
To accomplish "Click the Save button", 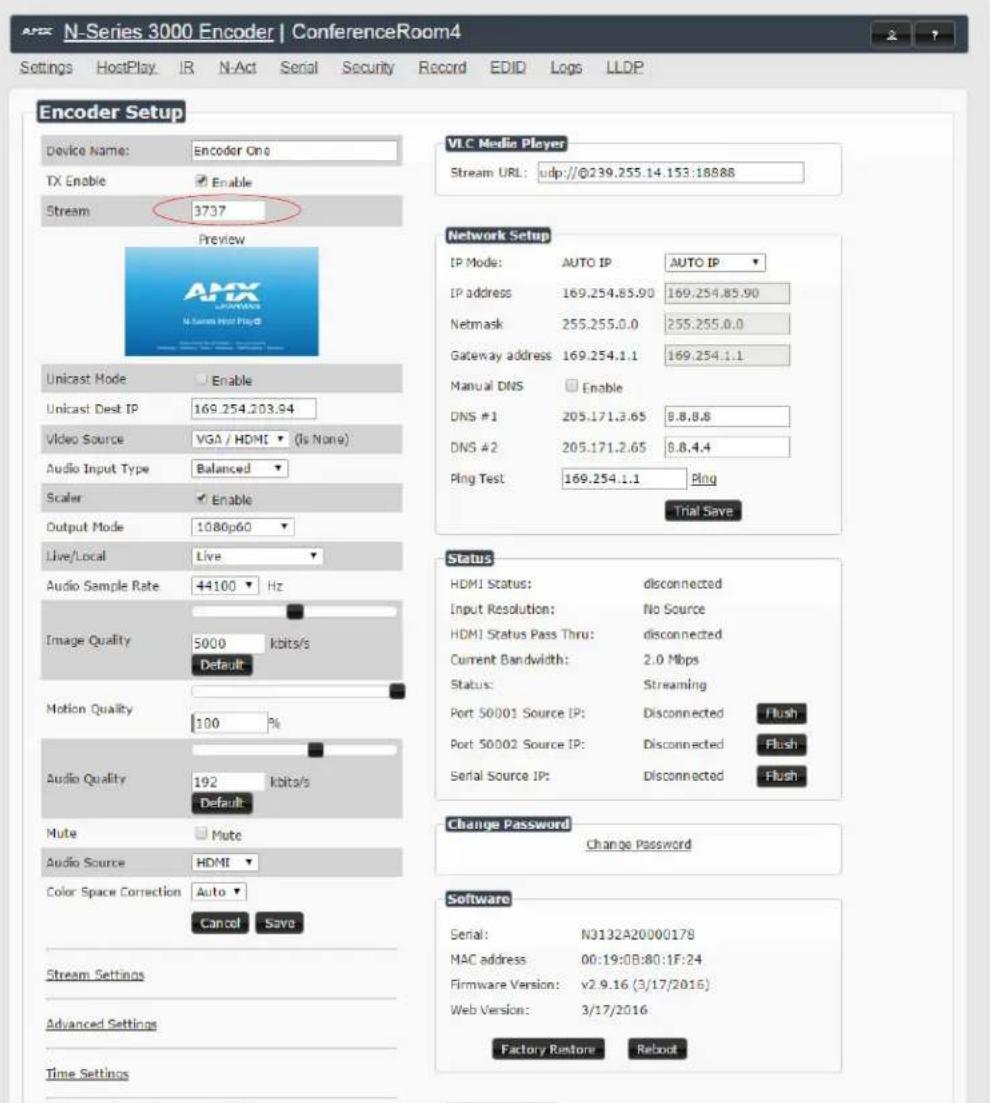I will click(279, 923).
